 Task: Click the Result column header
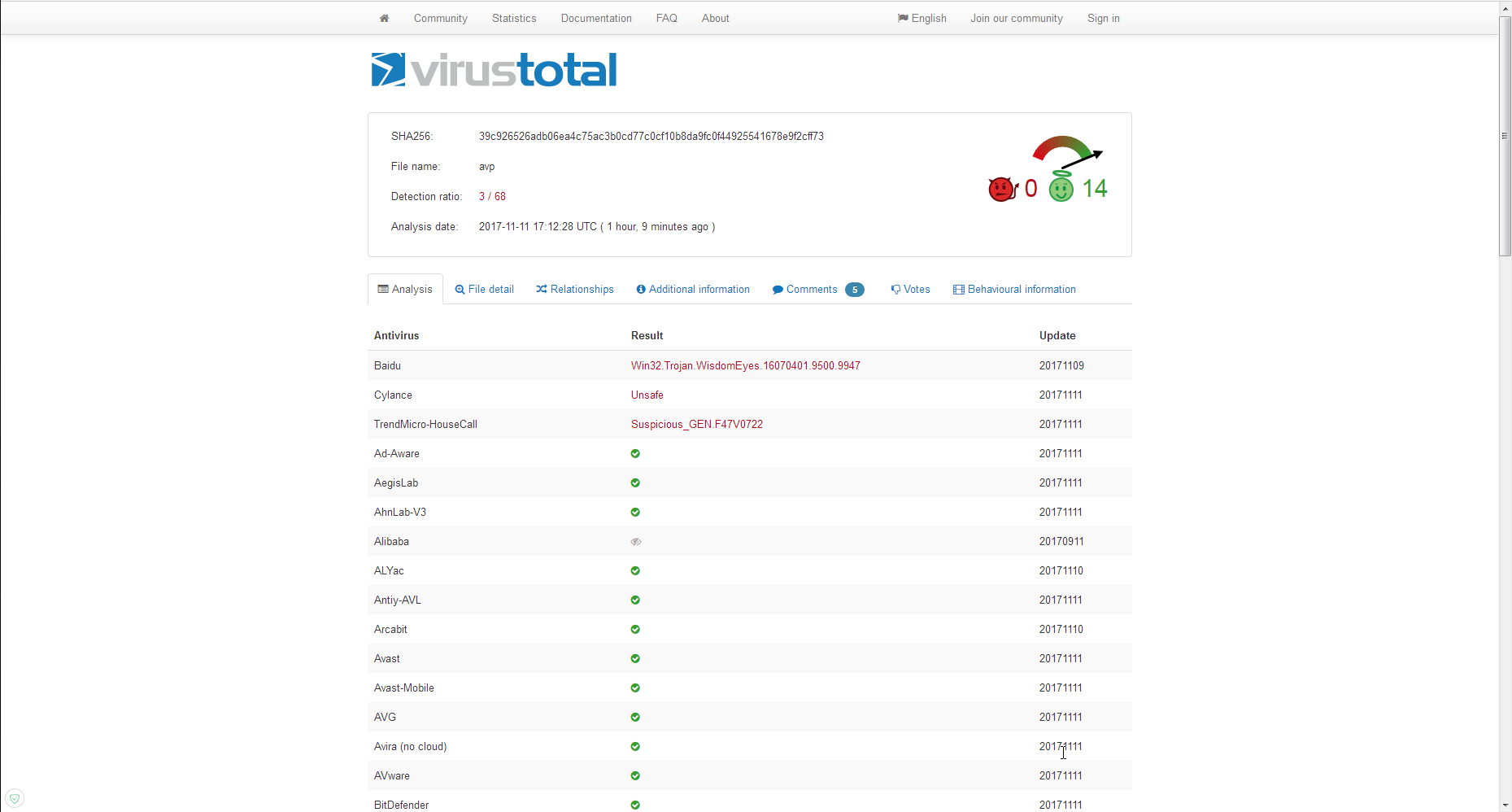point(647,336)
